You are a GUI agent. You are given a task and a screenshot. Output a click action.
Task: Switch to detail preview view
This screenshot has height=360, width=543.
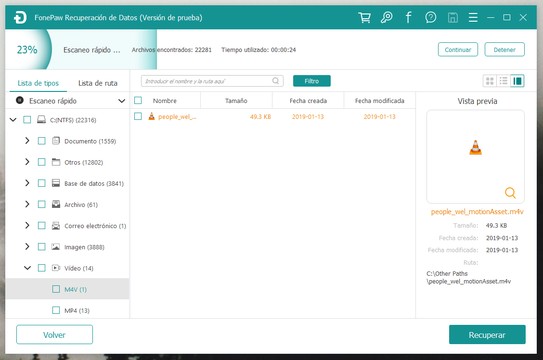click(517, 81)
